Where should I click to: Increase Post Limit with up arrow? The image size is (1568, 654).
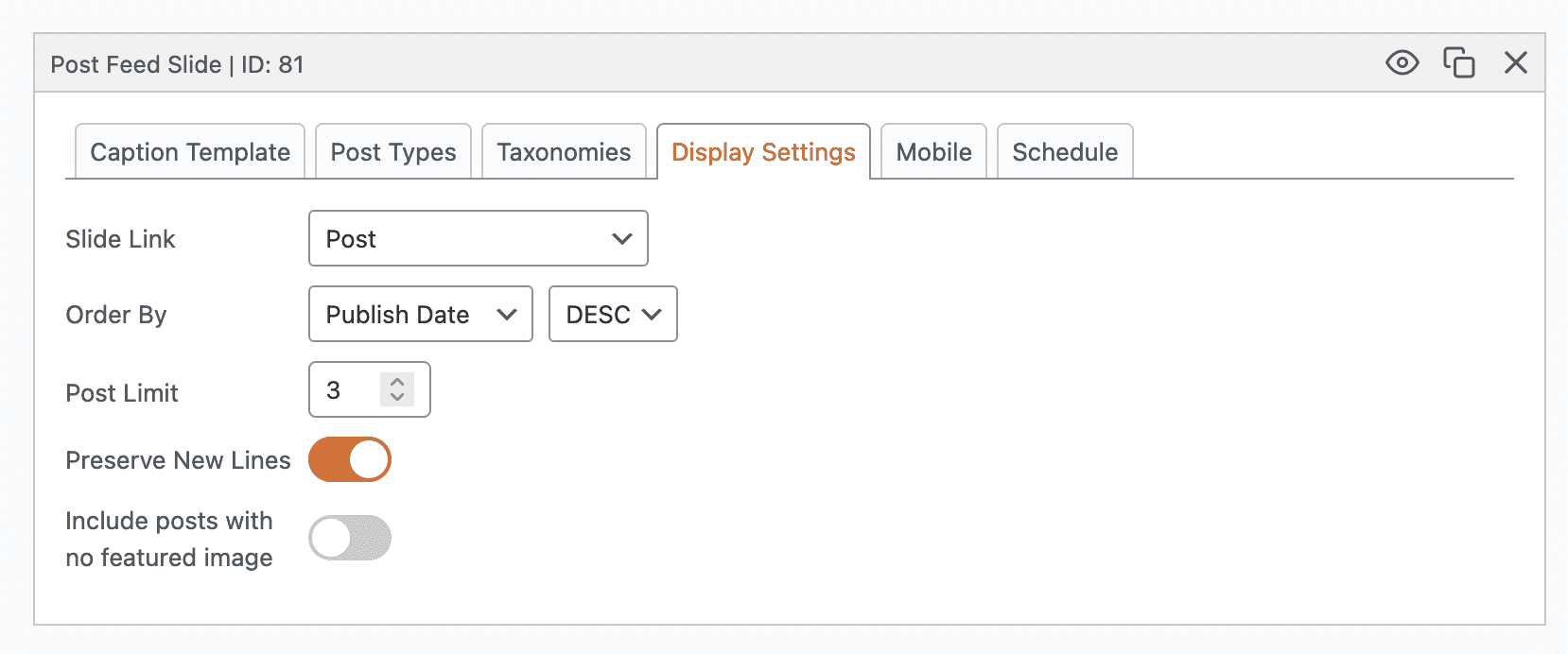tap(397, 382)
